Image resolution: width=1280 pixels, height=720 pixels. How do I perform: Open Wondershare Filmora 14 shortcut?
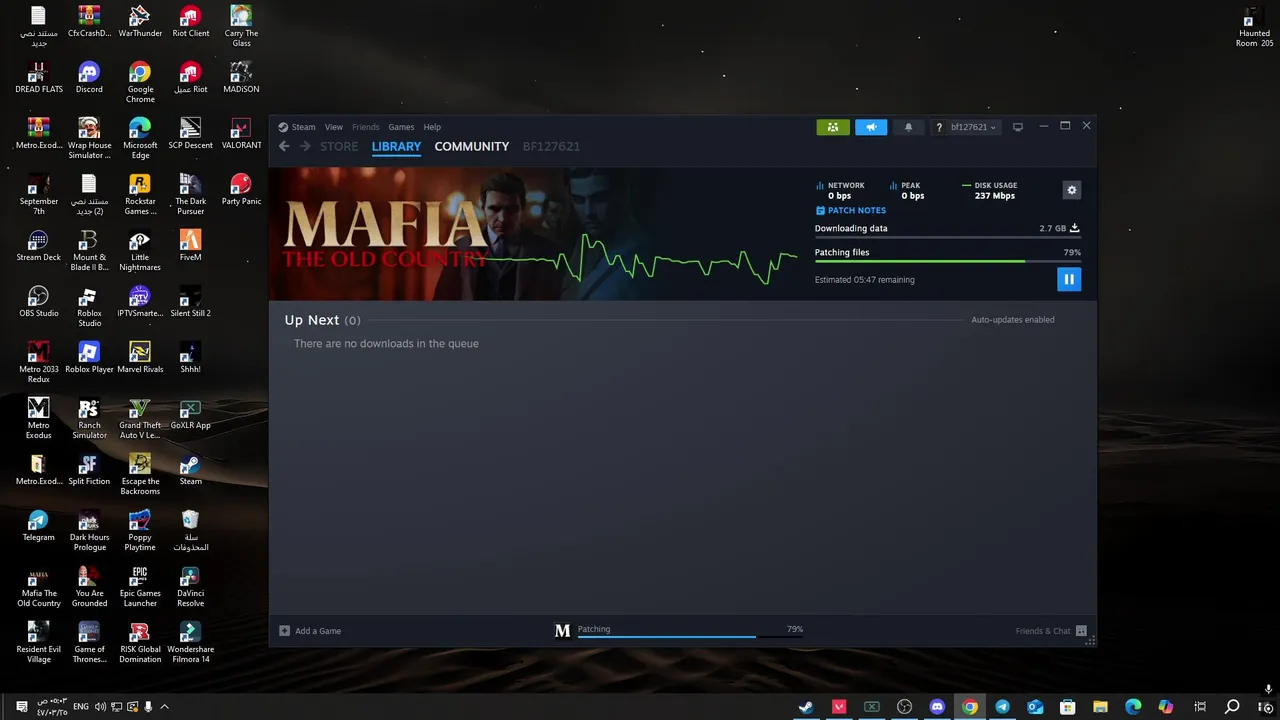click(x=190, y=642)
